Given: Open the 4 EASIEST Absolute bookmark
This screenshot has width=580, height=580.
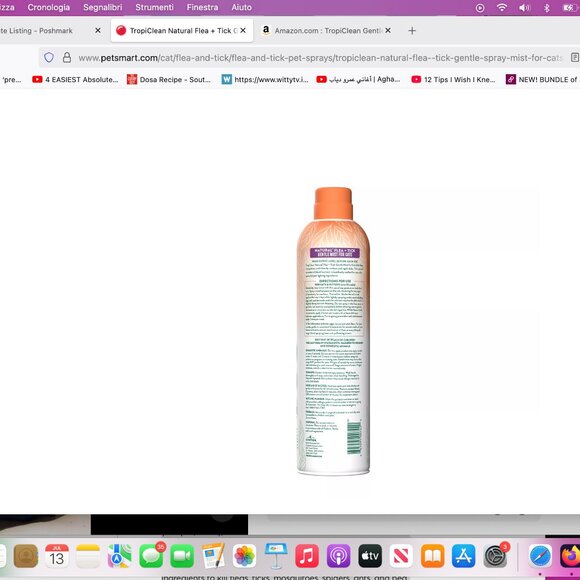Looking at the screenshot, I should tap(75, 80).
